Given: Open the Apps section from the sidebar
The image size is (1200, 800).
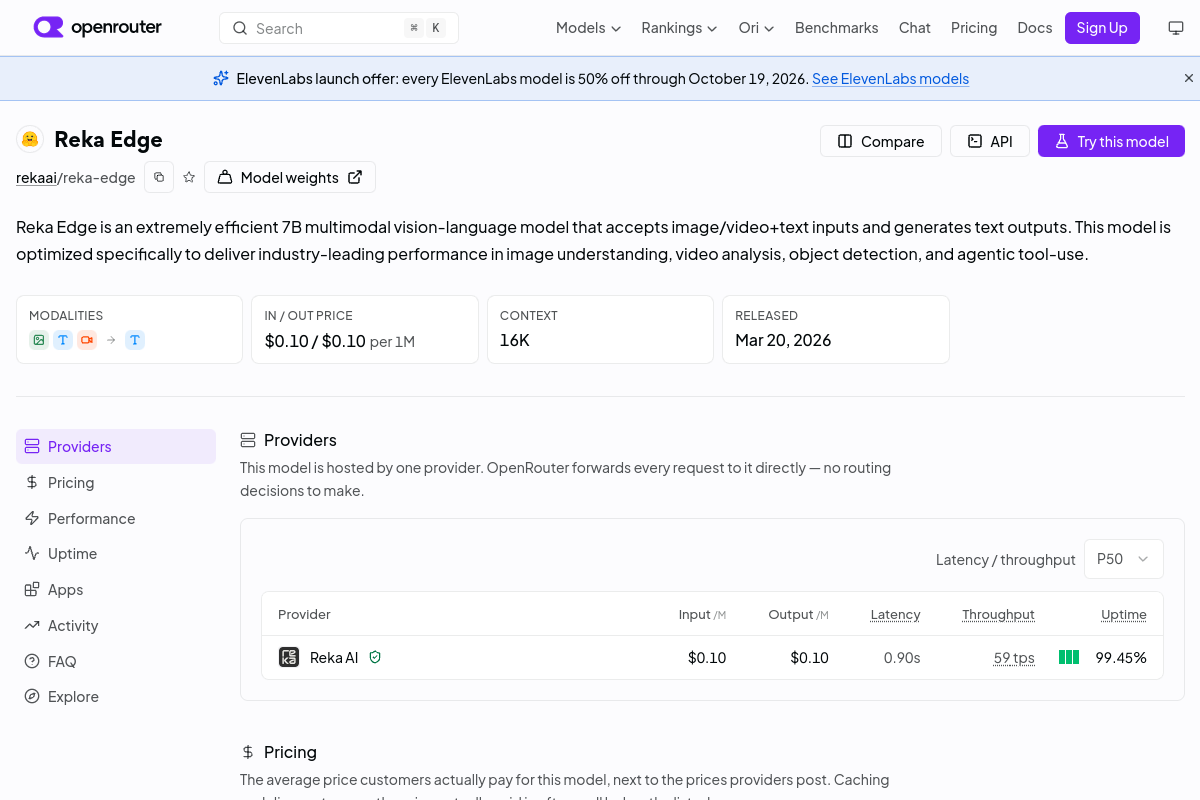Looking at the screenshot, I should [x=116, y=590].
